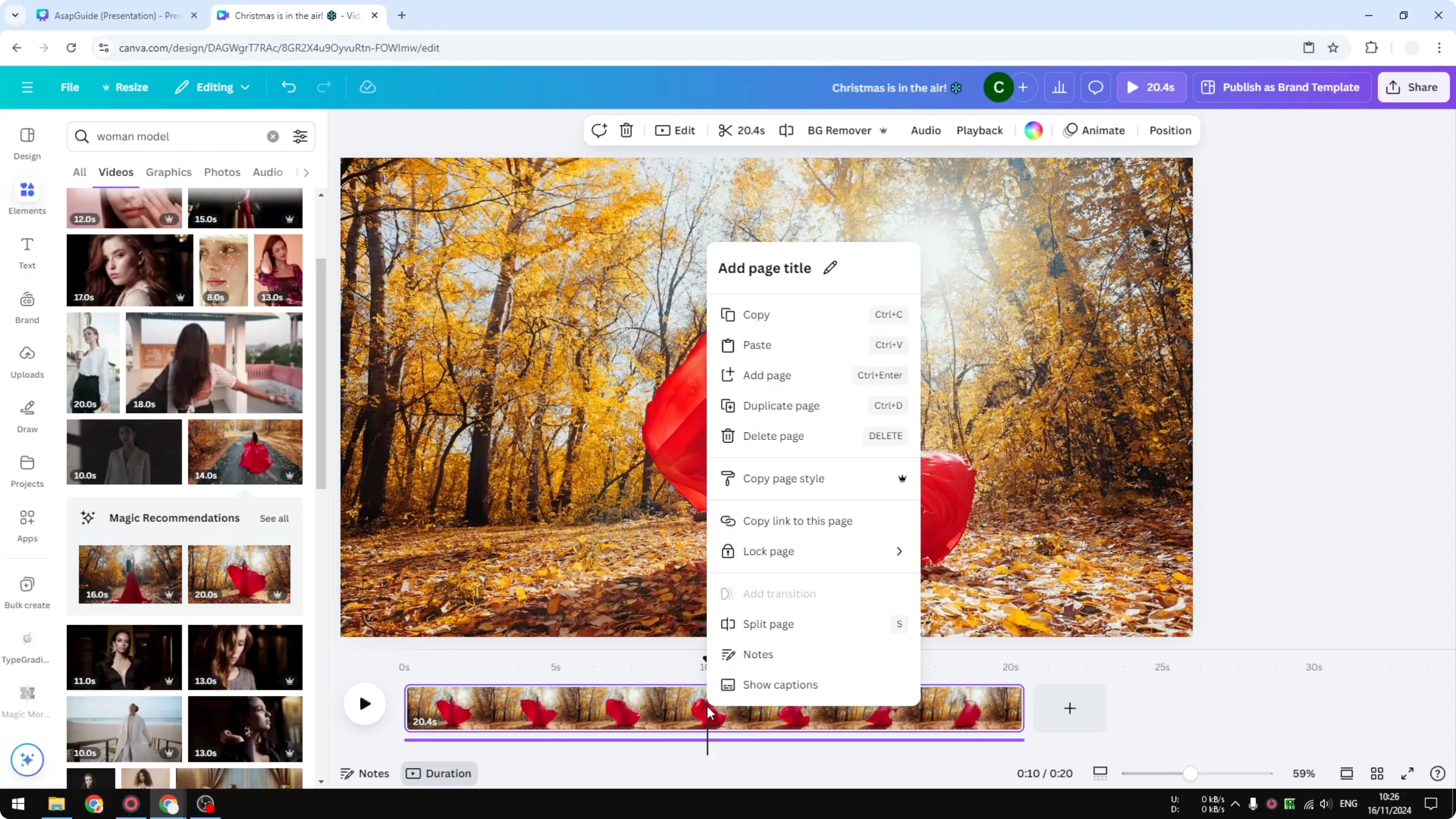Select Duplicate page from context menu

(781, 405)
